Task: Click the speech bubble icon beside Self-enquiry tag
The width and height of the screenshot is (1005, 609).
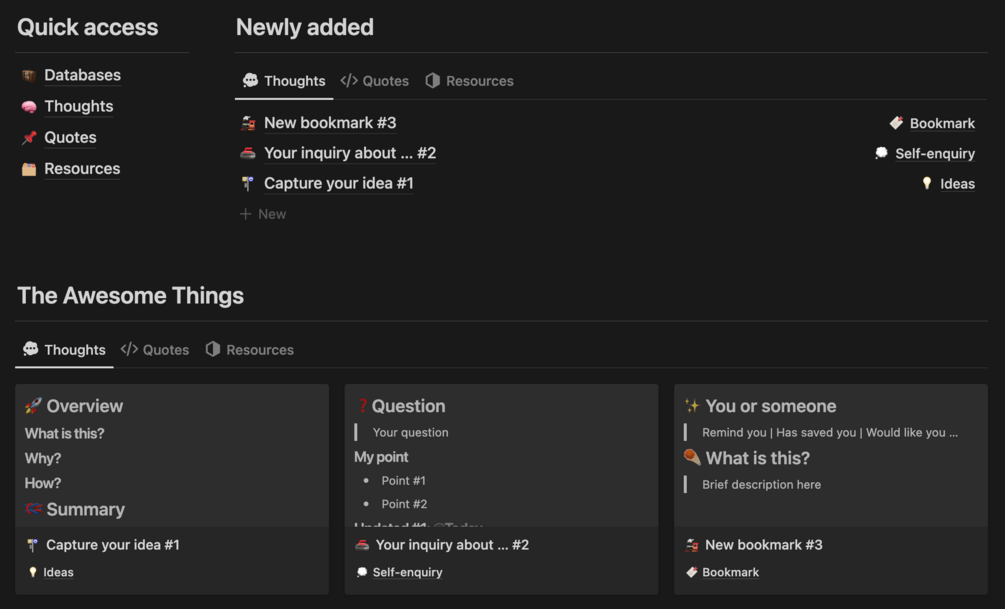Action: coord(881,154)
